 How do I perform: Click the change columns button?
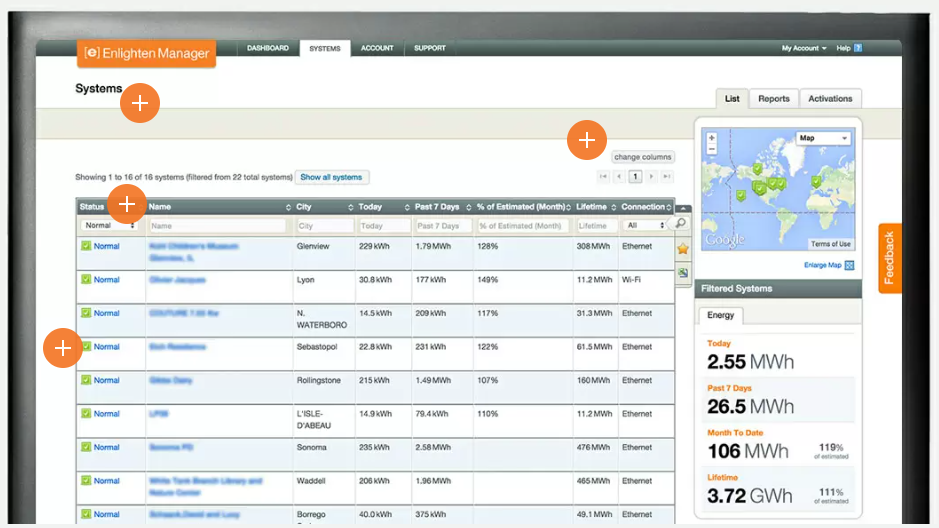pyautogui.click(x=643, y=157)
